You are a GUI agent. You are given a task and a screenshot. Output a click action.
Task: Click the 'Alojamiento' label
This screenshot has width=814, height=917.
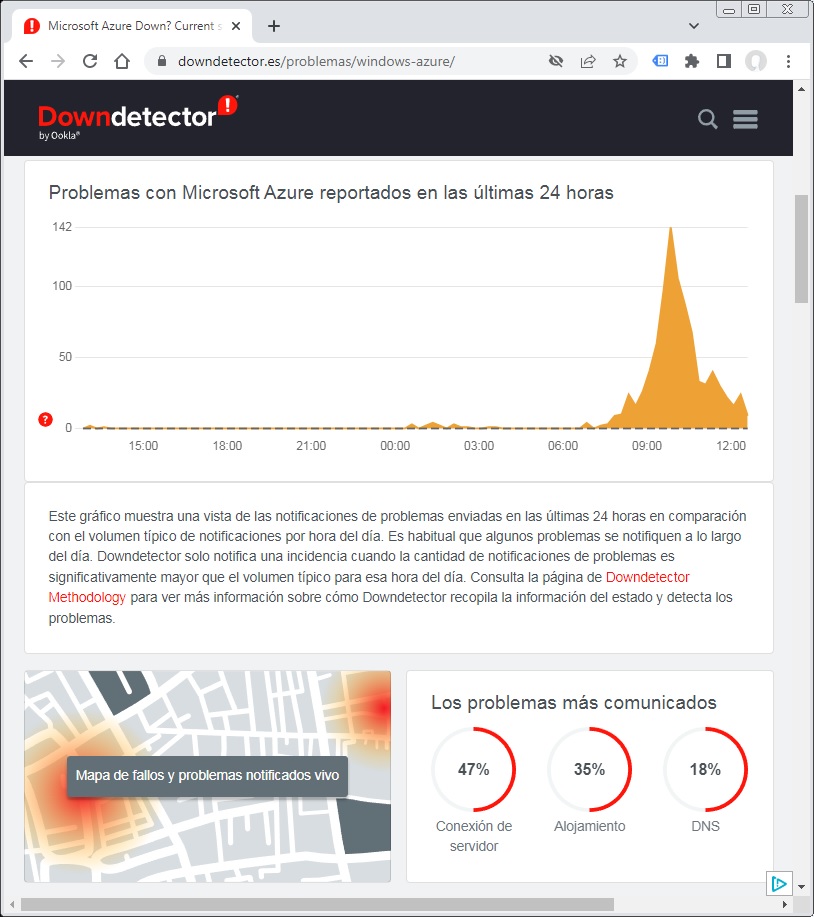pos(589,826)
